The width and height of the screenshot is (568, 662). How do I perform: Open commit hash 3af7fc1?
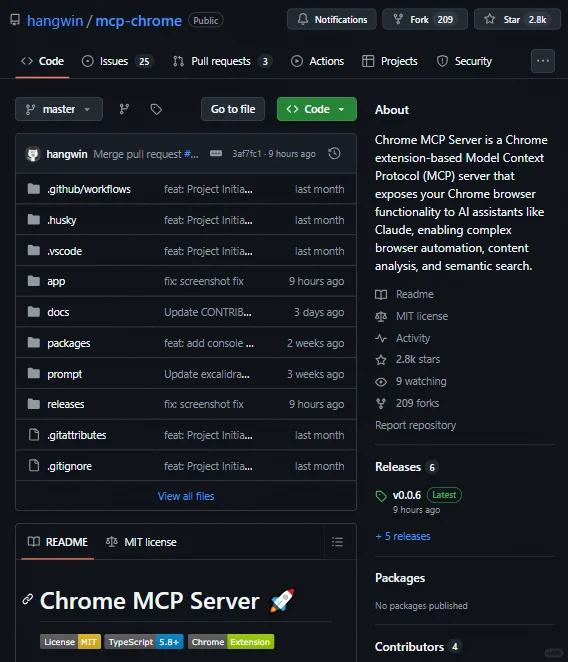pyautogui.click(x=247, y=154)
